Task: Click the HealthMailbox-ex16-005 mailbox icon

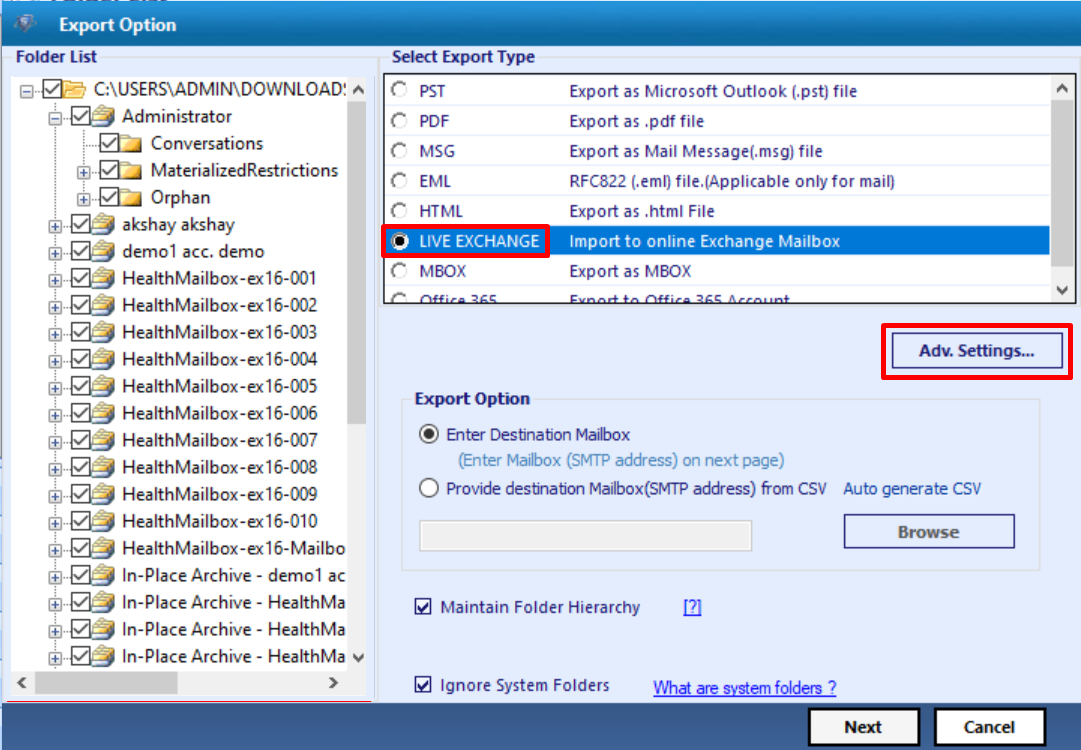Action: click(x=104, y=387)
